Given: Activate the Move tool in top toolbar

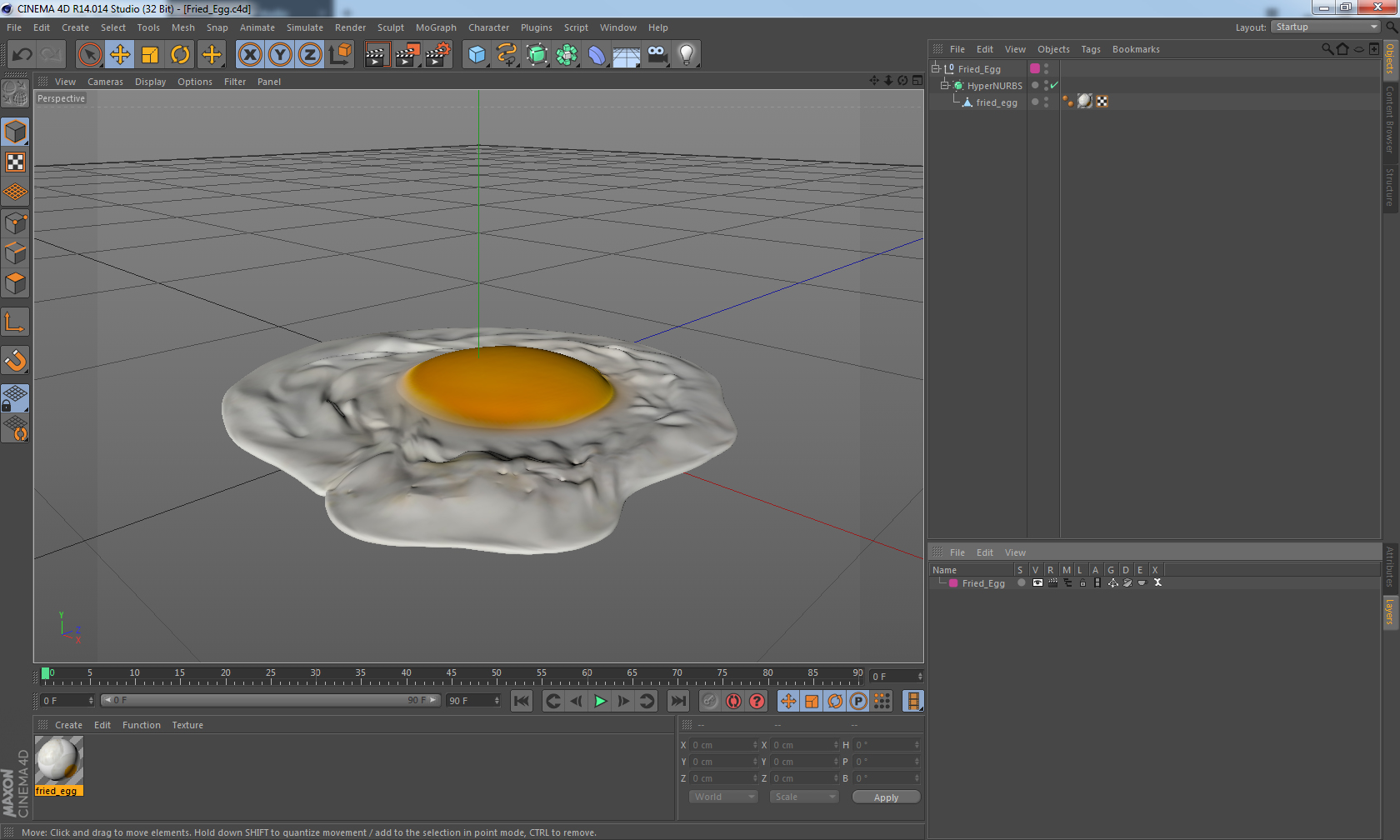Looking at the screenshot, I should pos(120,55).
